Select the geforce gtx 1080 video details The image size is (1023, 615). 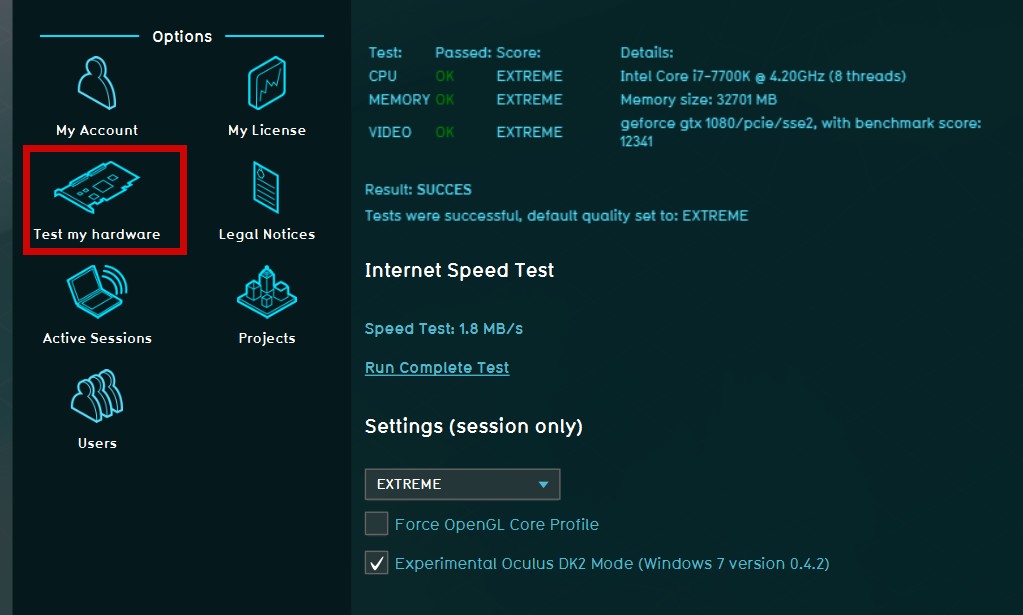click(x=800, y=132)
